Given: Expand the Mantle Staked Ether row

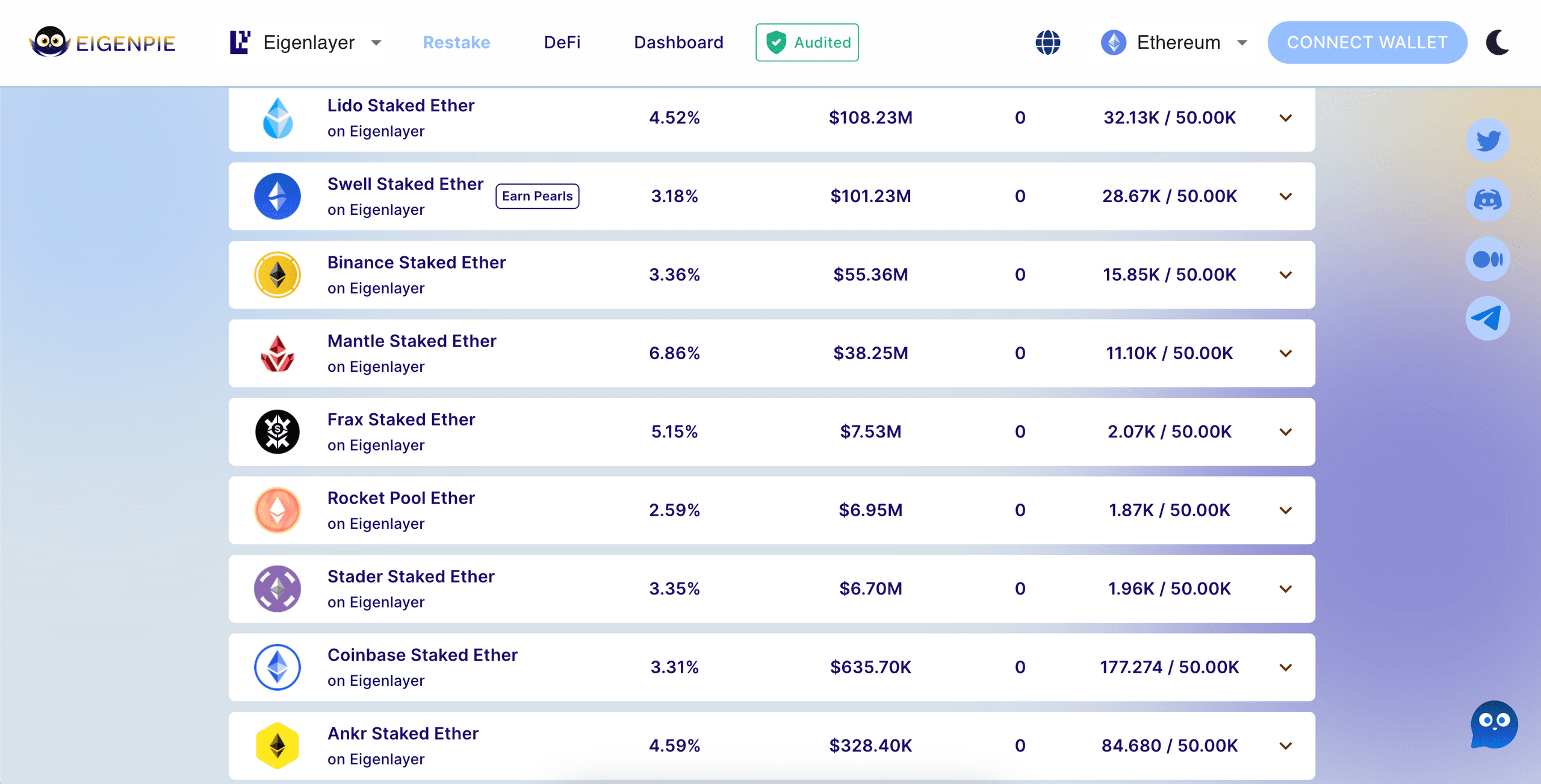Looking at the screenshot, I should point(1286,354).
